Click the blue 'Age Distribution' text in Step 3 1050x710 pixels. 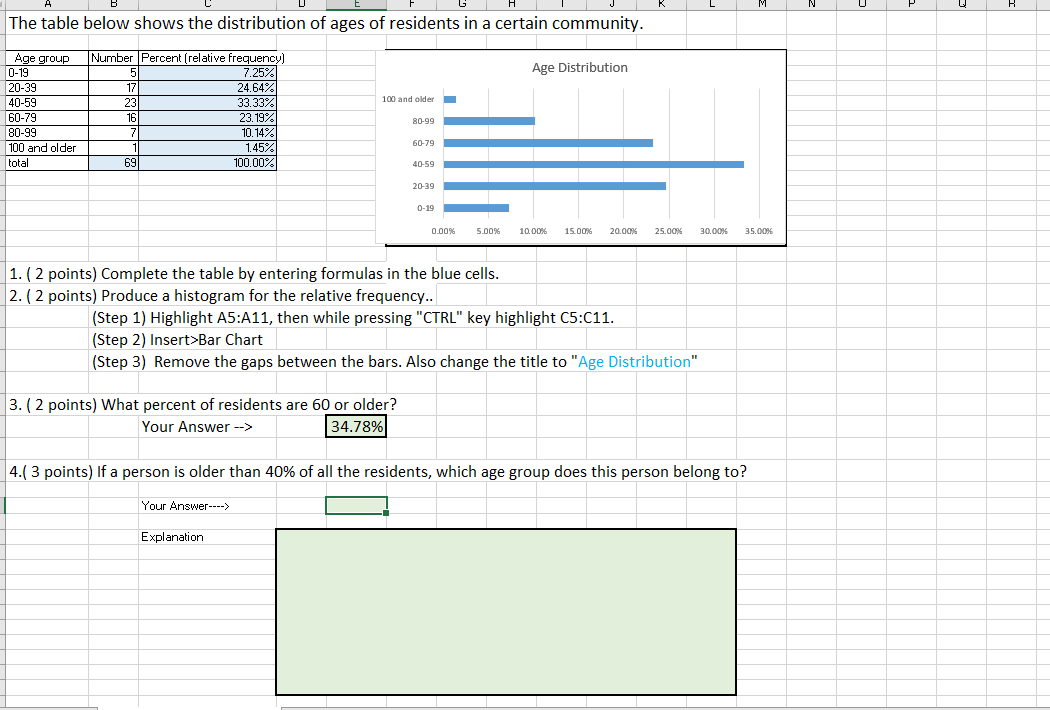(x=634, y=362)
